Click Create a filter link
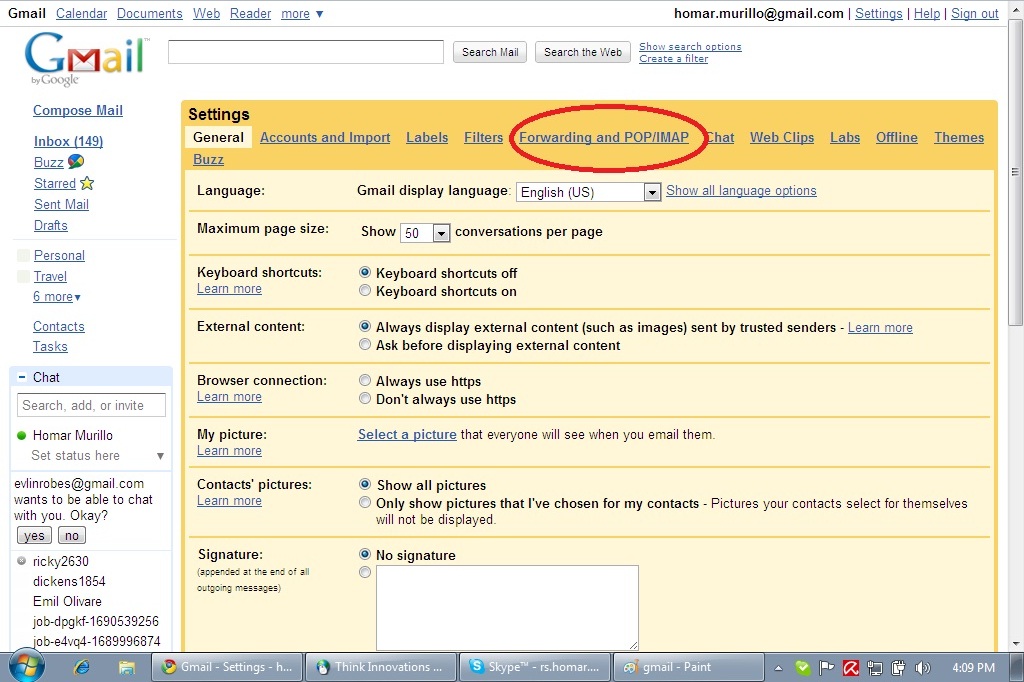Screen dimensions: 1024x682 tap(673, 59)
